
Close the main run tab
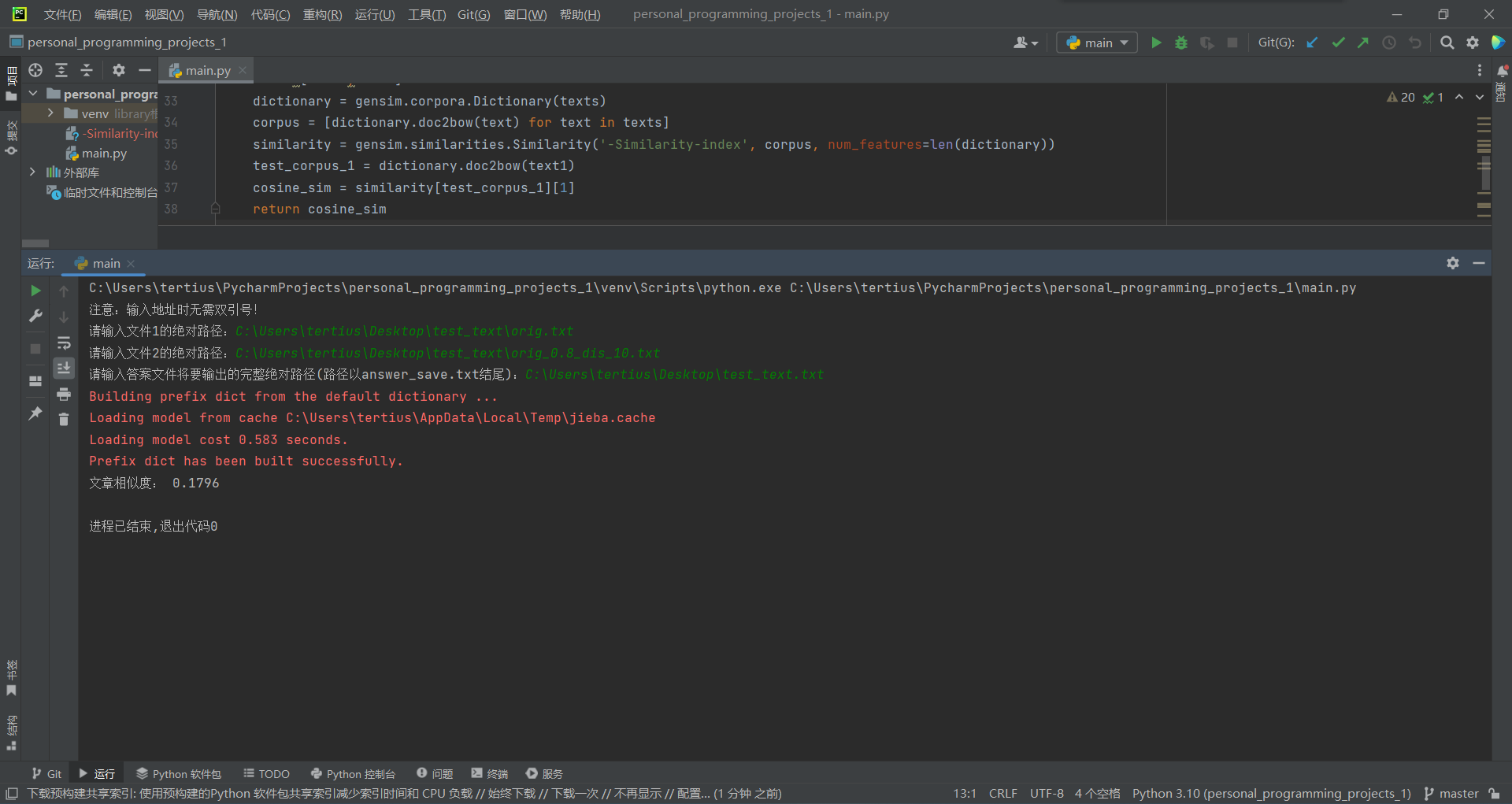(132, 264)
